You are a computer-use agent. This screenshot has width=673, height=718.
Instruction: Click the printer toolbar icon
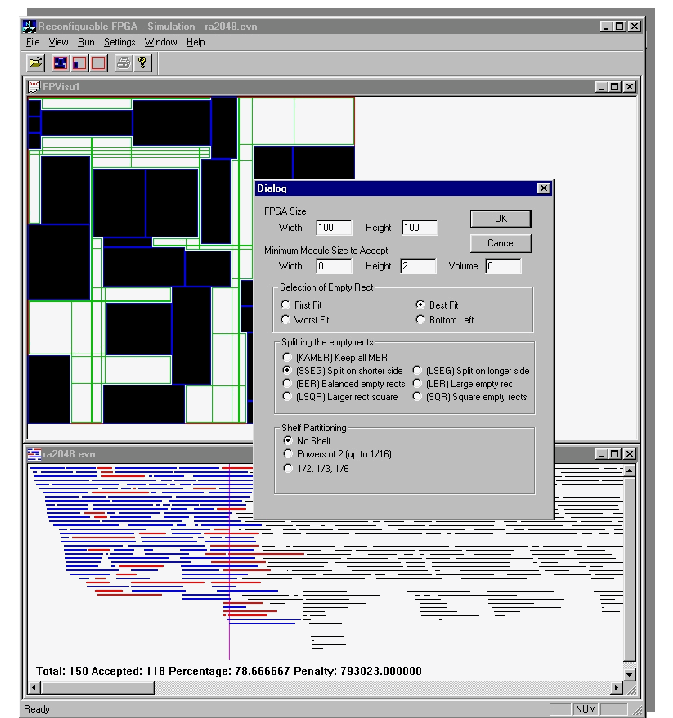tap(123, 63)
